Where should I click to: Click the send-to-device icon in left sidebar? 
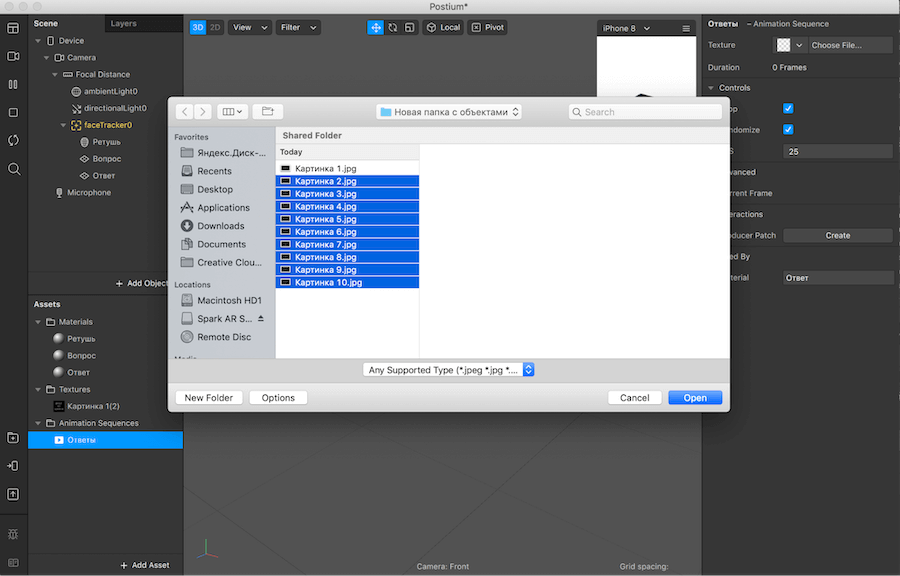pyautogui.click(x=13, y=466)
